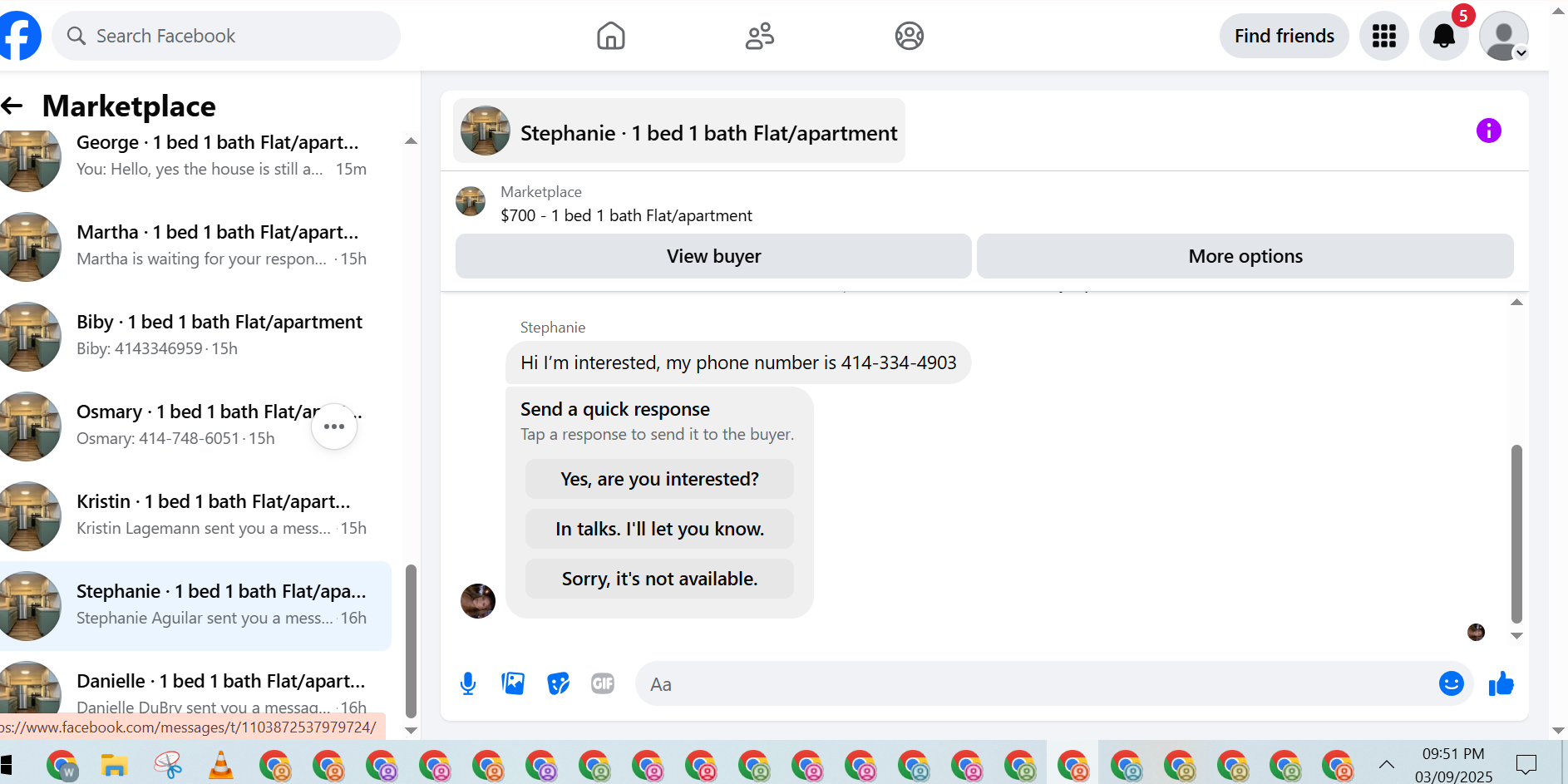Open Snipping Tool from the taskbar
The width and height of the screenshot is (1568, 784).
pos(167,765)
